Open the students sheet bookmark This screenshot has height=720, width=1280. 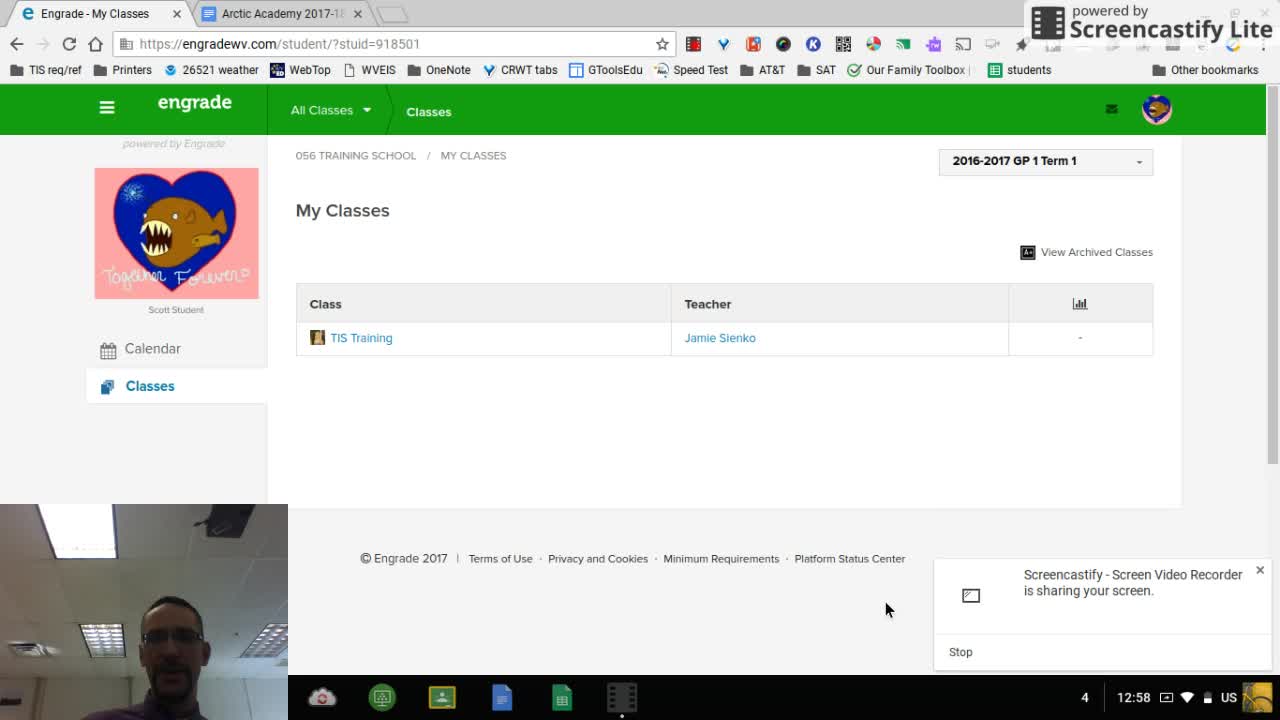tap(1019, 70)
